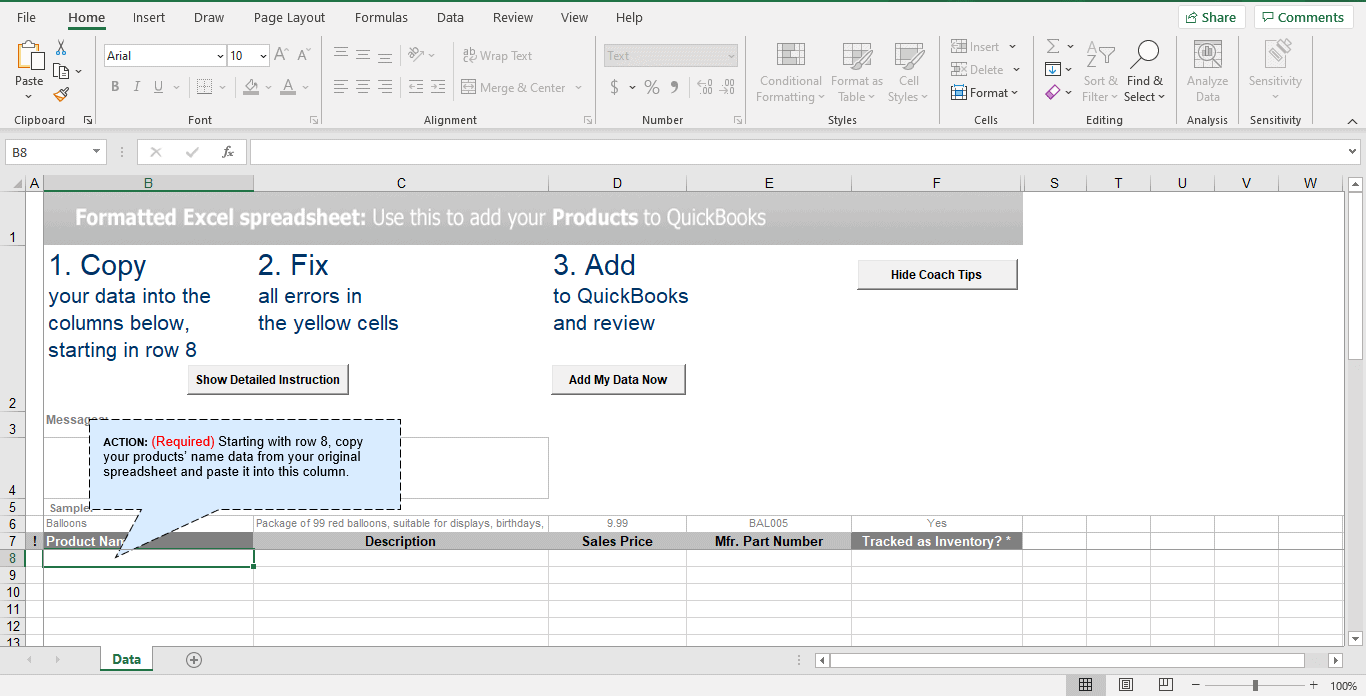The height and width of the screenshot is (696, 1366).
Task: Toggle Italic formatting
Action: [137, 87]
